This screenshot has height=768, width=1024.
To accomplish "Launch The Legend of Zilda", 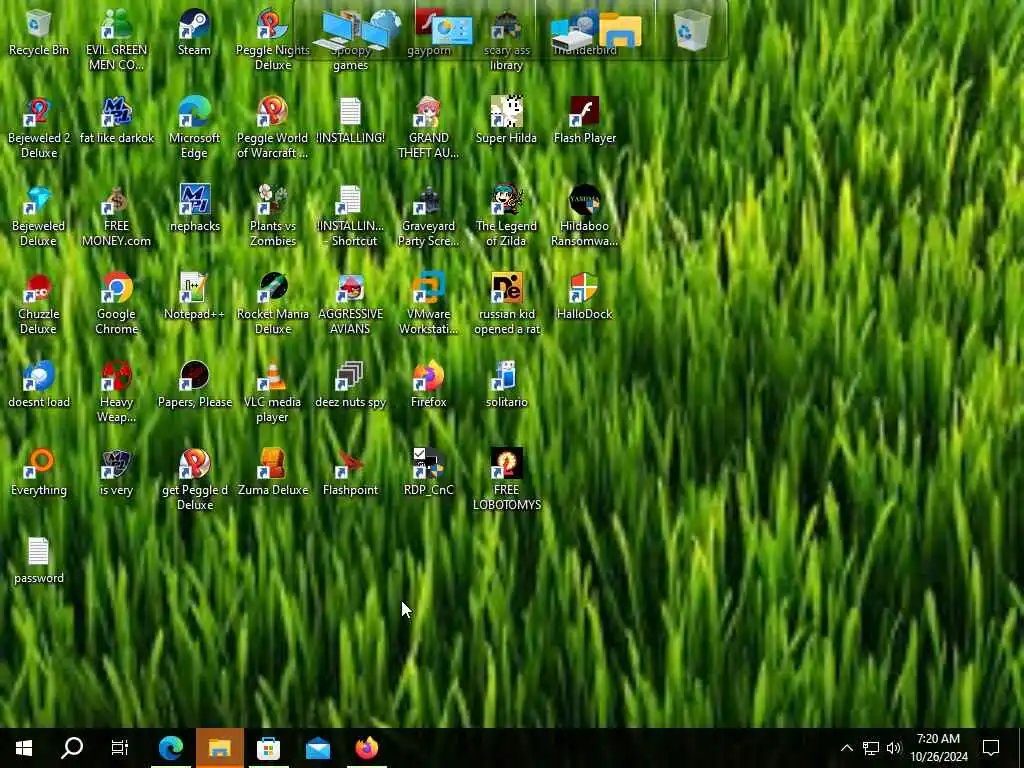I will (506, 216).
